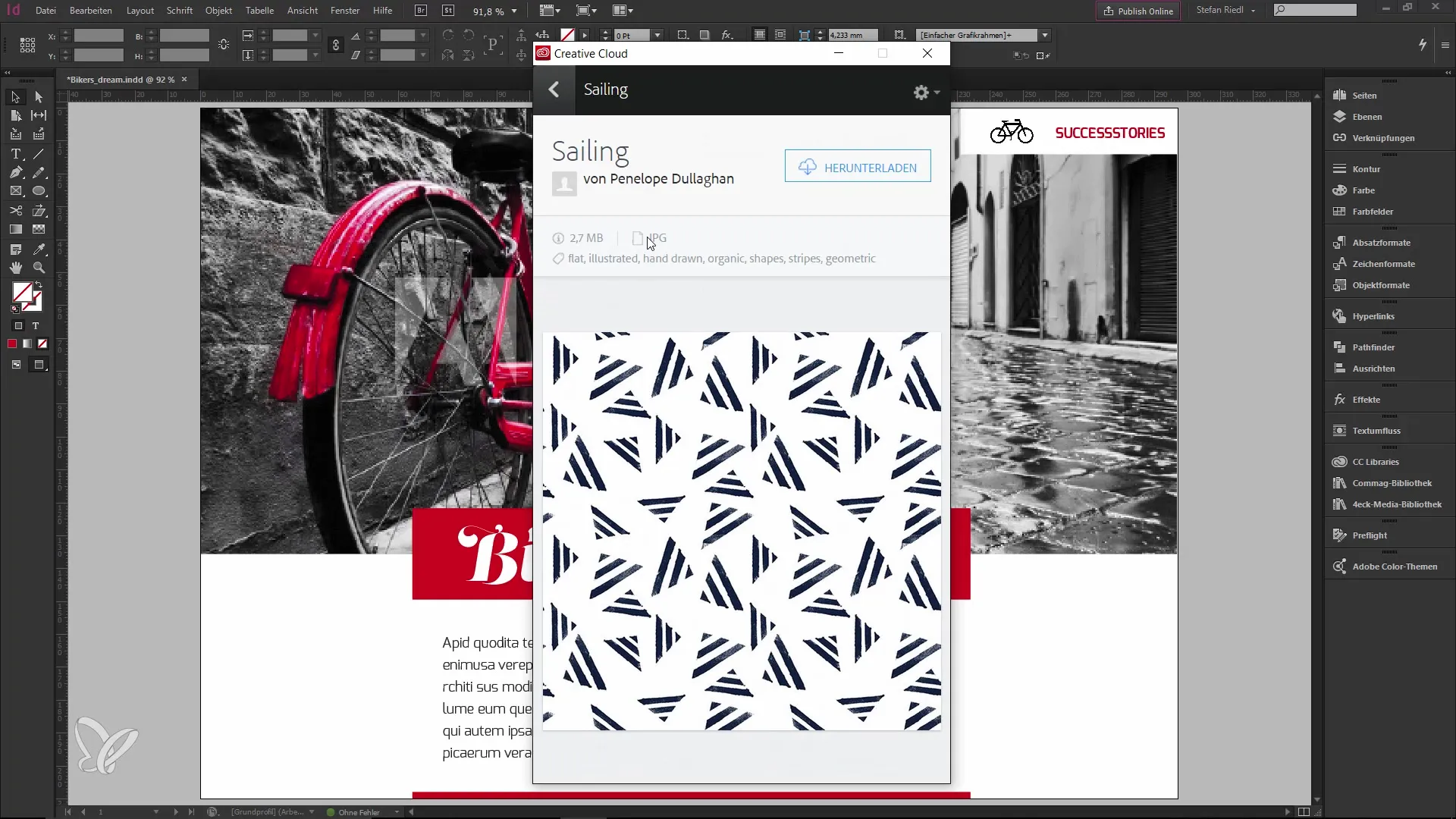The image size is (1456, 819).
Task: Swap fill and stroke colors arrow
Action: click(x=39, y=285)
